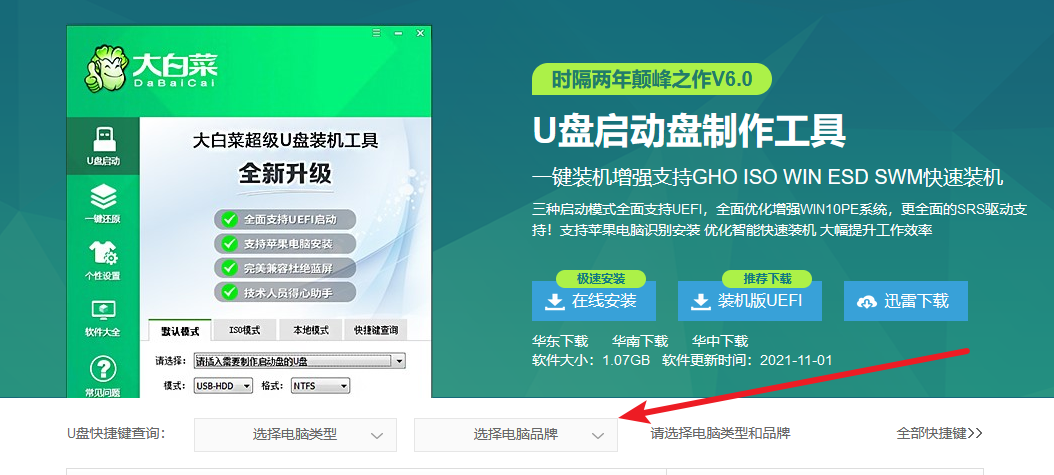1054x475 pixels.
Task: Expand the 选择电脑品牌 dropdown
Action: 515,435
